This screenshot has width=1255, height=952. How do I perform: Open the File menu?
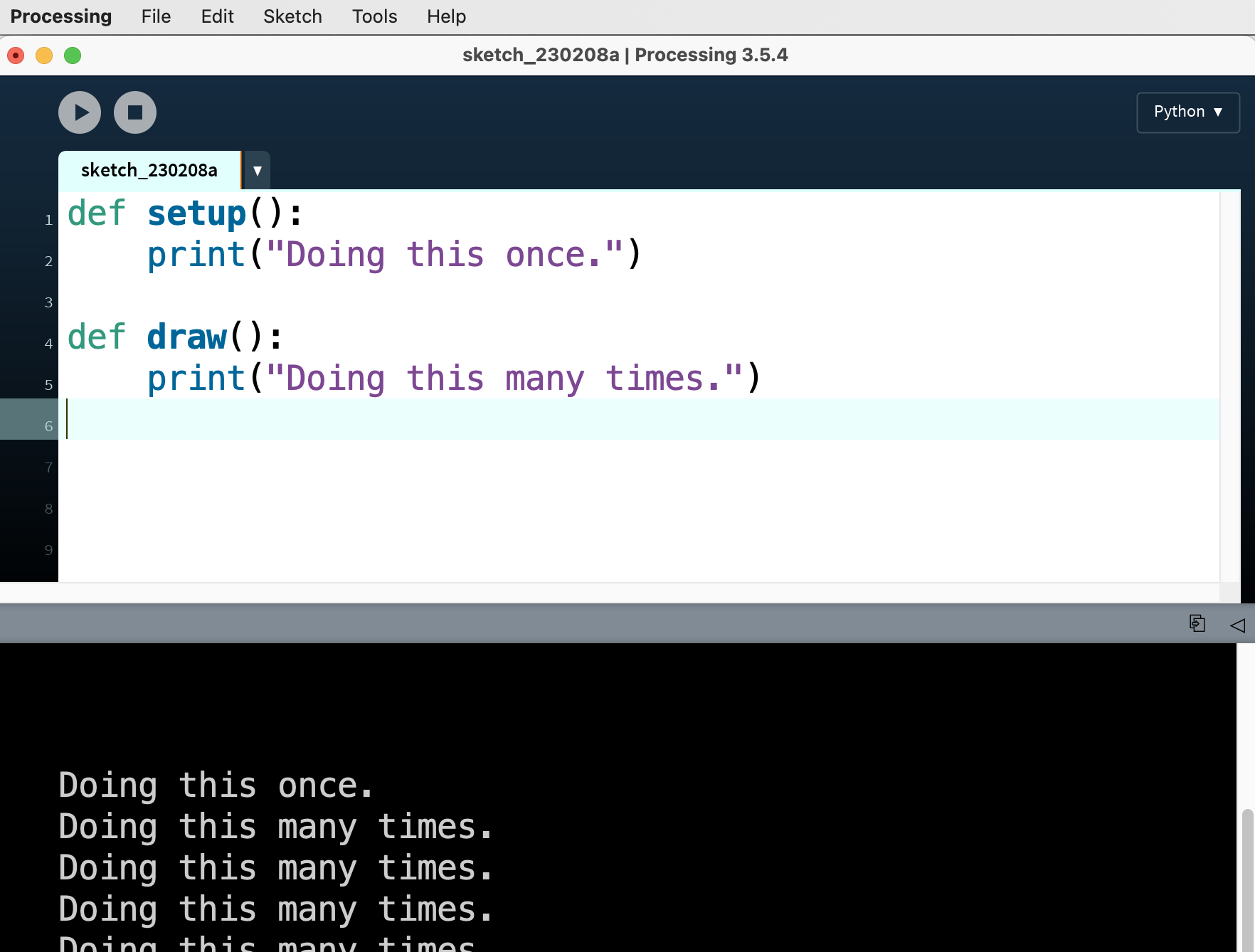point(156,16)
